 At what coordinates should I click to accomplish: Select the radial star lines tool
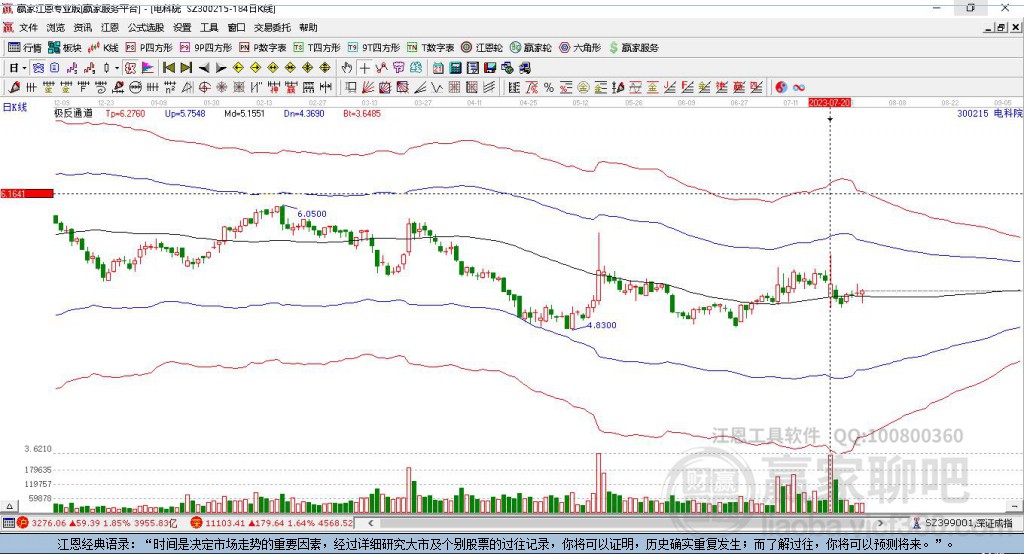(x=221, y=87)
